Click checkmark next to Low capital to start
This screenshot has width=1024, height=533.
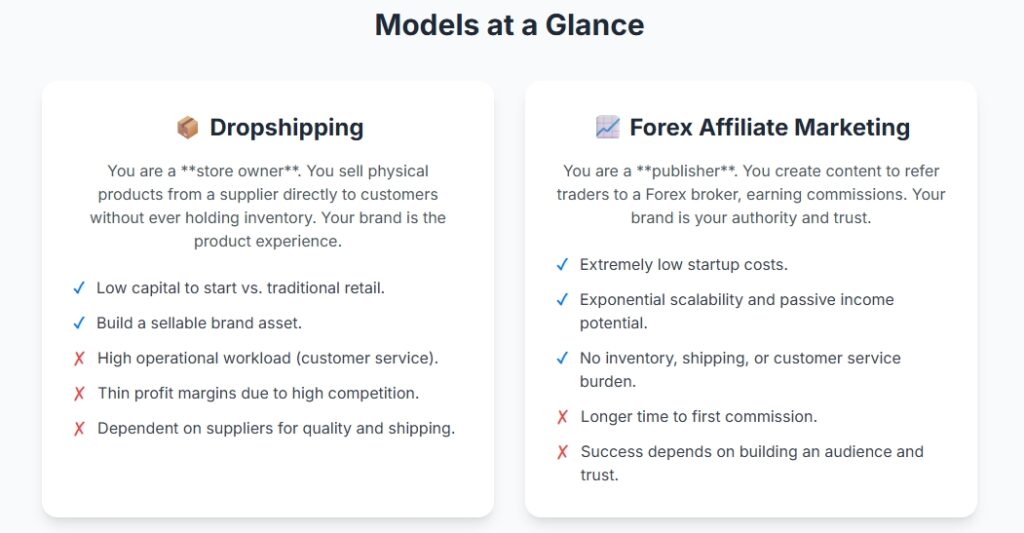[79, 288]
